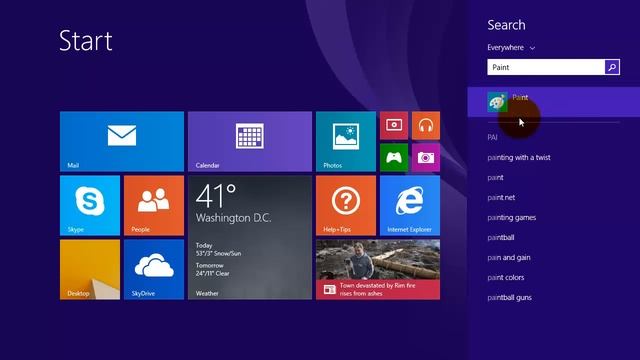The height and width of the screenshot is (360, 640).
Task: Select the paint net suggestion
Action: pos(501,198)
